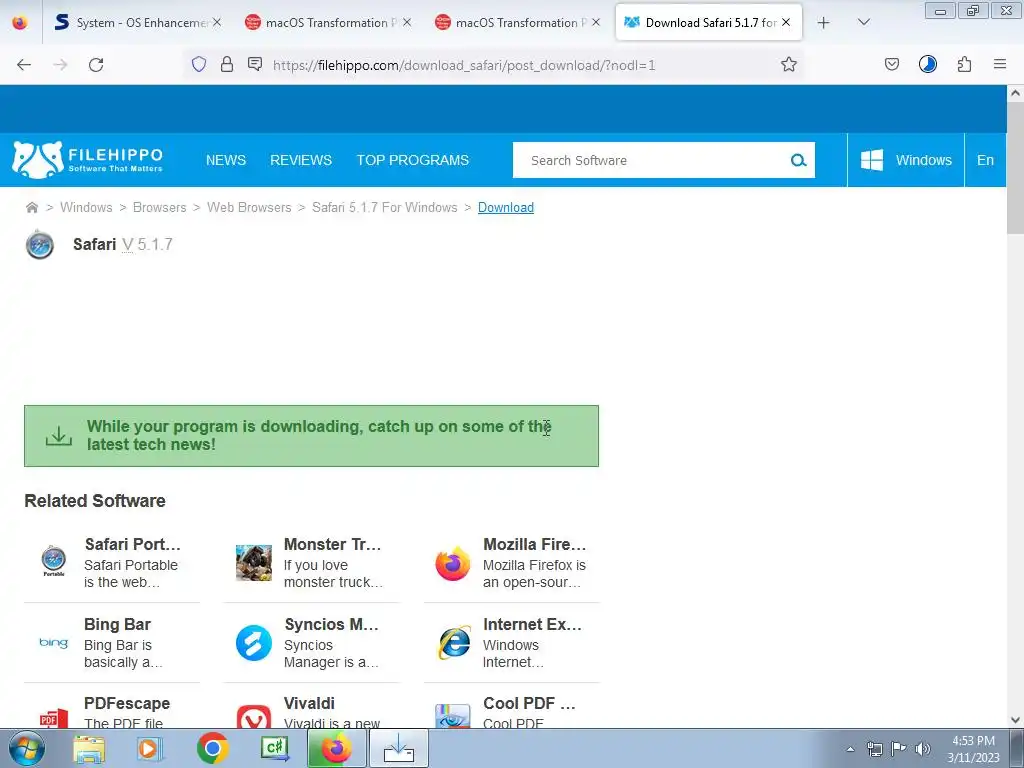Screen dimensions: 1024x768
Task: Open the Bing Bar entry
Action: coord(112,643)
